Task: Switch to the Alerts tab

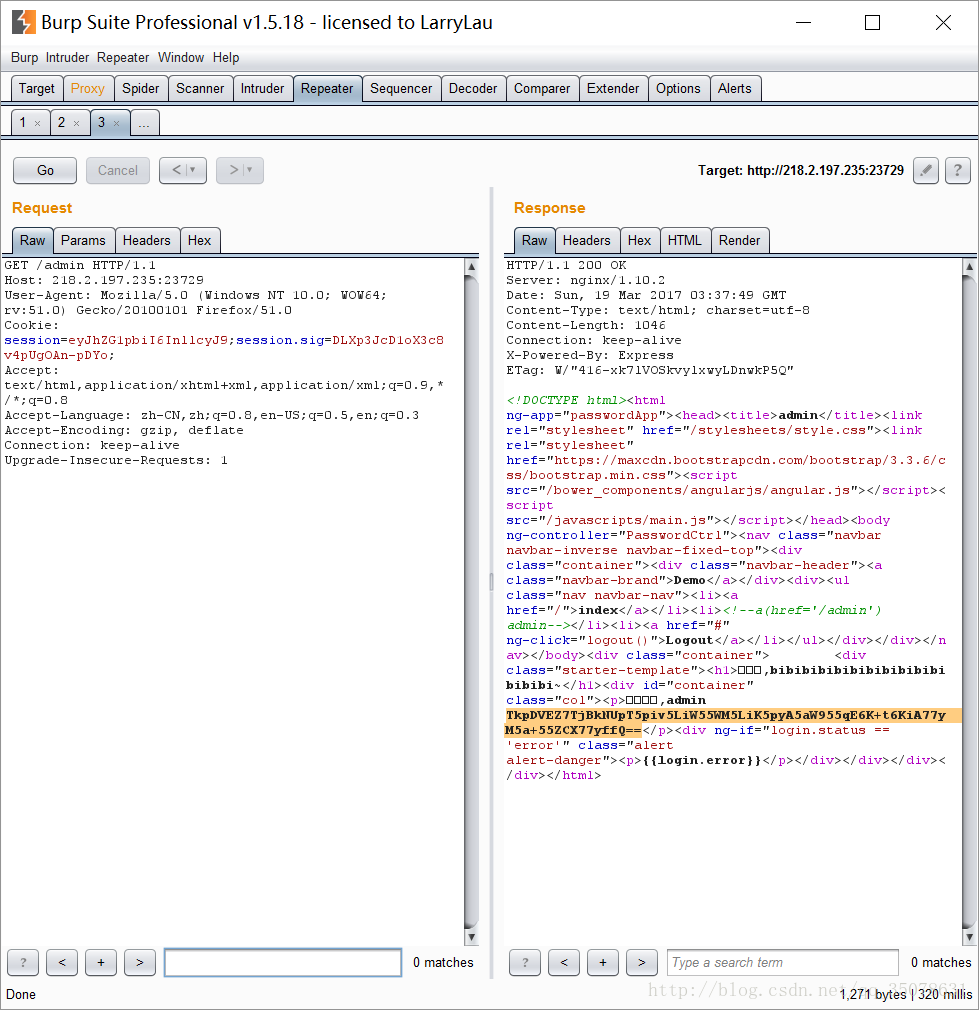Action: point(735,89)
